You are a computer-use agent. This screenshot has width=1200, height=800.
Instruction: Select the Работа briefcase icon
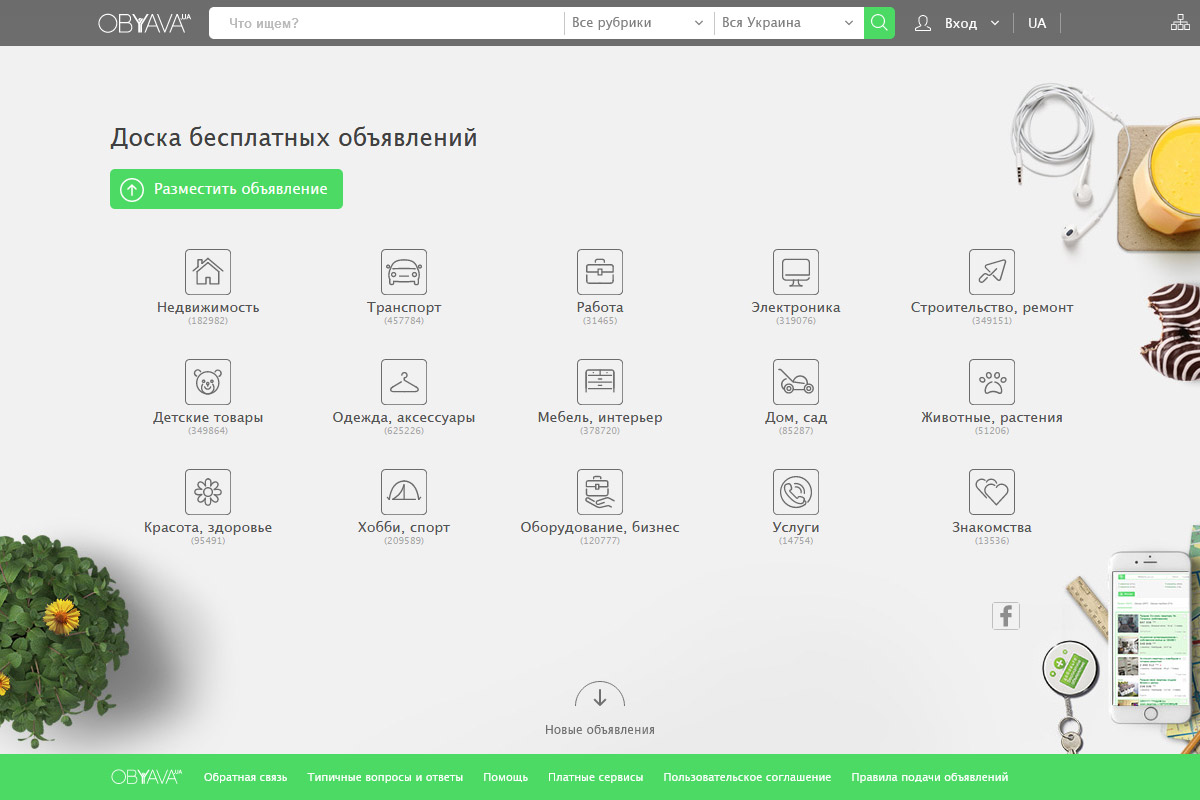600,272
